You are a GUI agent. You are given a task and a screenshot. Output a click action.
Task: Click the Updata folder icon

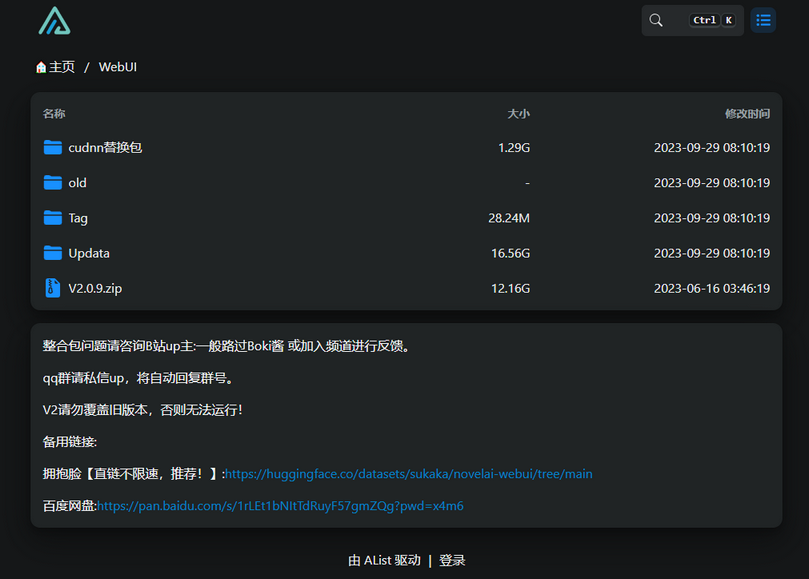click(53, 253)
